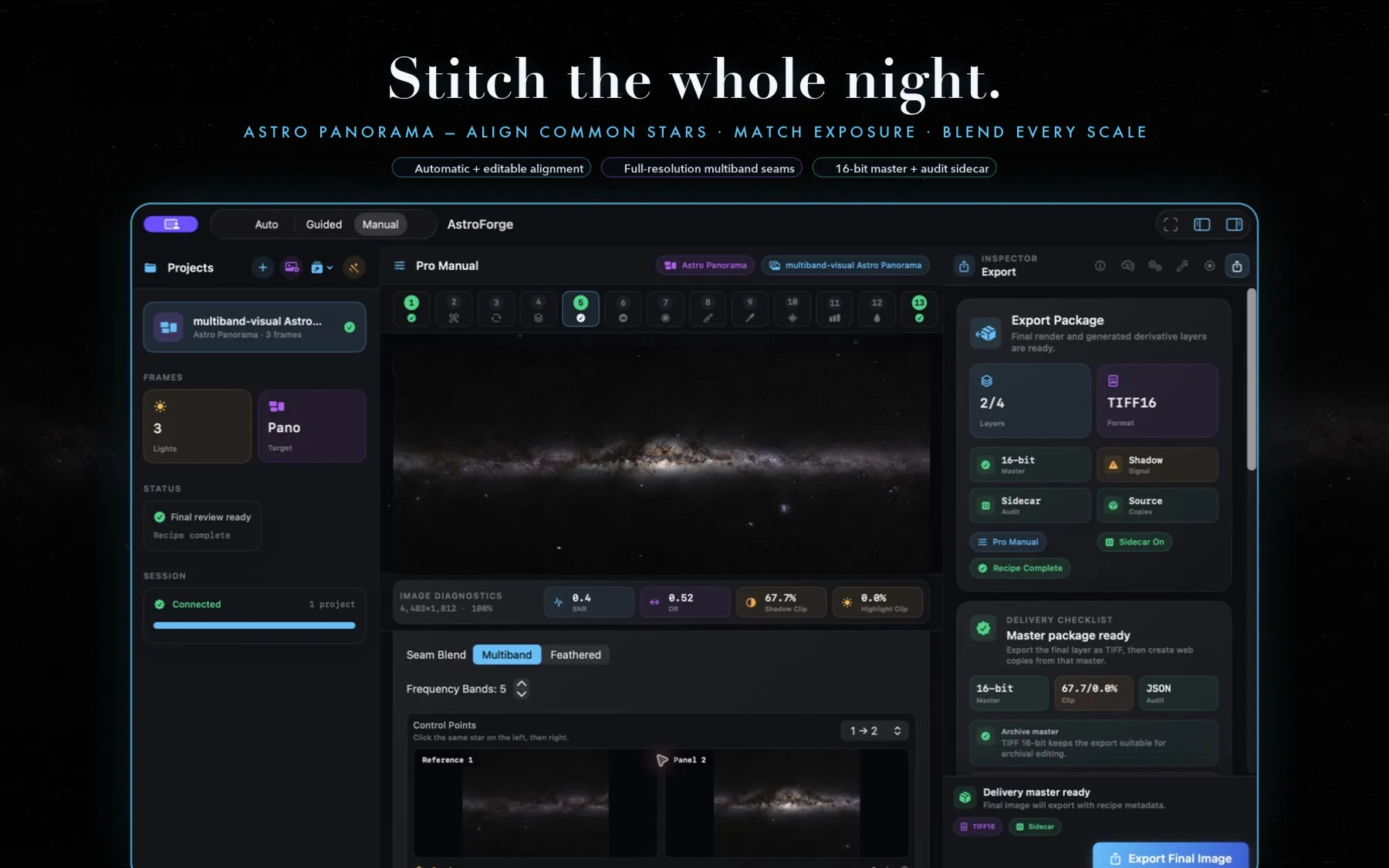The image size is (1389, 868).
Task: Go to workflow step 1
Action: tap(411, 309)
